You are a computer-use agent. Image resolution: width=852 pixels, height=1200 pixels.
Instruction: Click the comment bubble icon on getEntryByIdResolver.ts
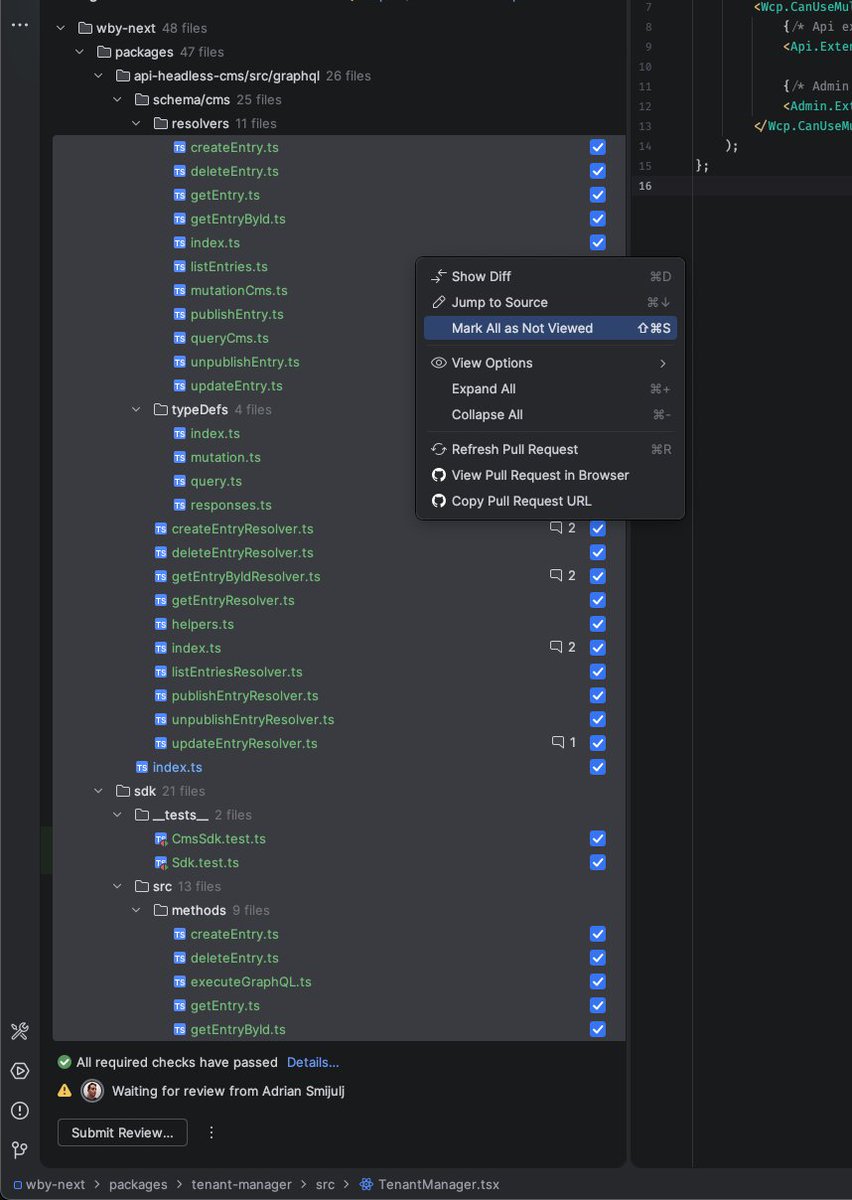point(556,576)
